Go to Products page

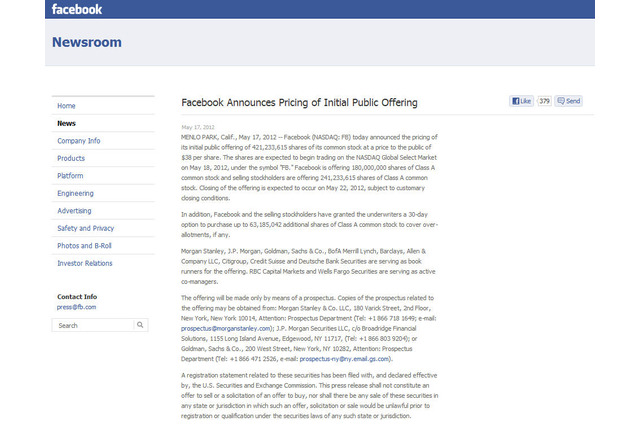pyautogui.click(x=71, y=158)
